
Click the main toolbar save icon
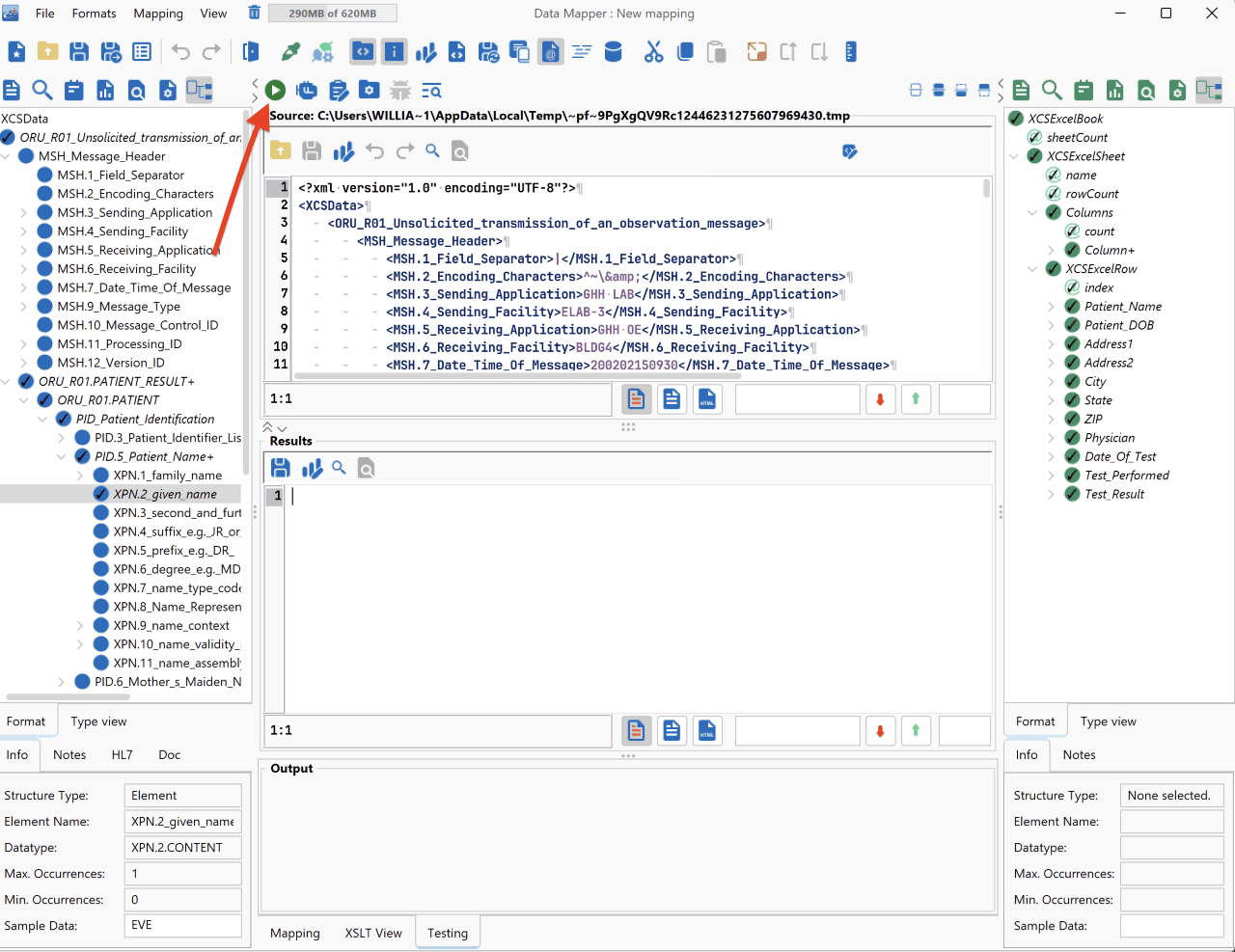click(x=79, y=52)
